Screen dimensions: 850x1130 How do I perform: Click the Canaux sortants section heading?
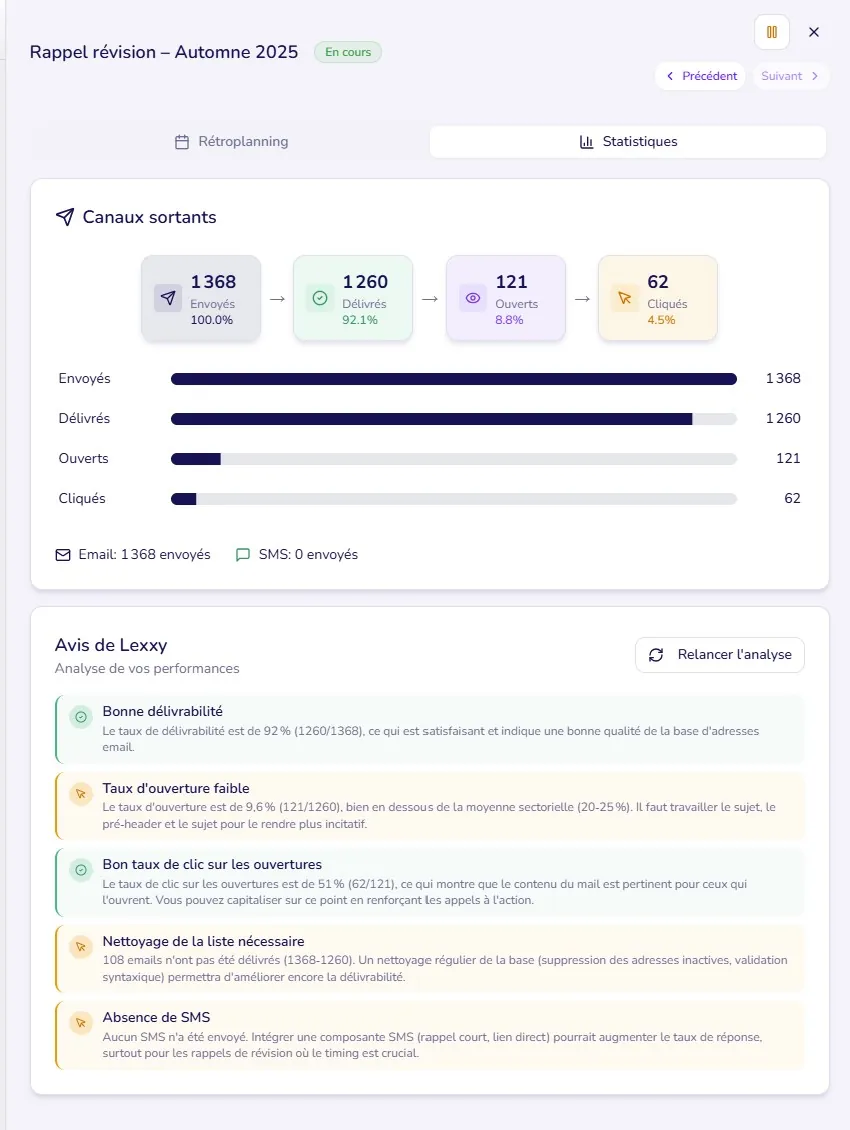149,217
